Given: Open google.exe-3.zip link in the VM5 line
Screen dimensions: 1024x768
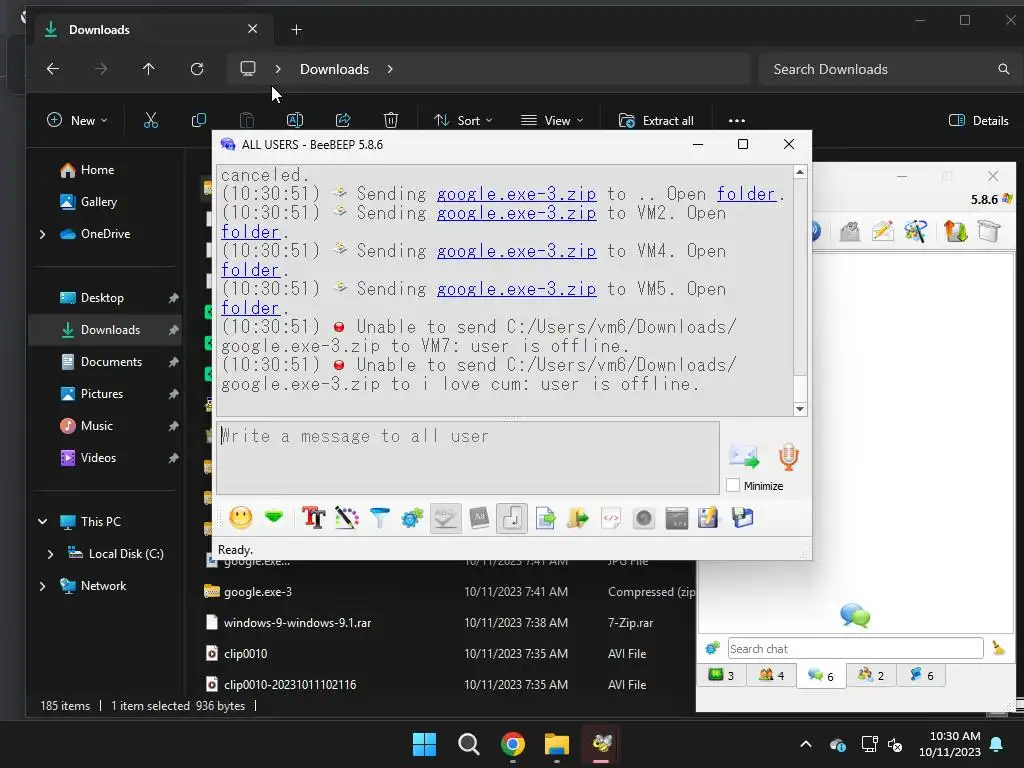Looking at the screenshot, I should click(x=516, y=289).
